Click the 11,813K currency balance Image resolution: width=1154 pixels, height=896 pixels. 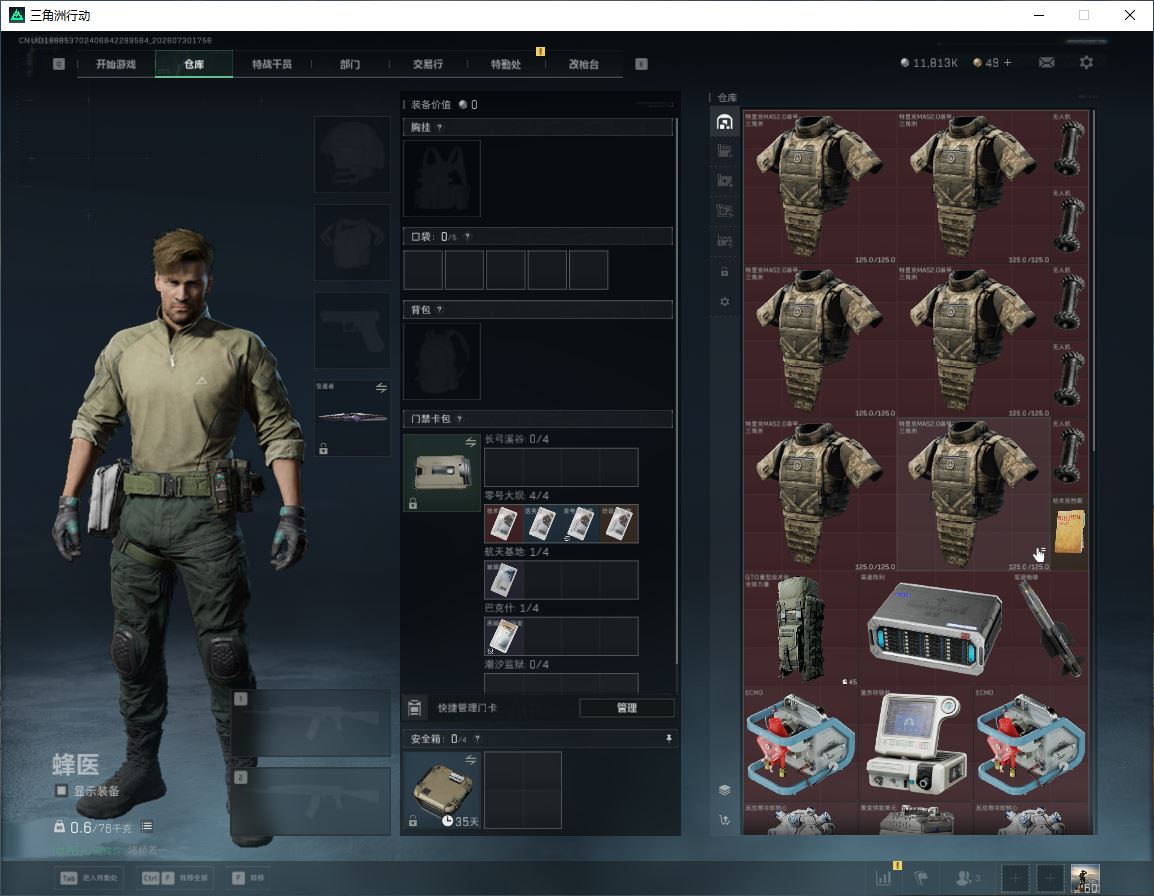(x=929, y=63)
